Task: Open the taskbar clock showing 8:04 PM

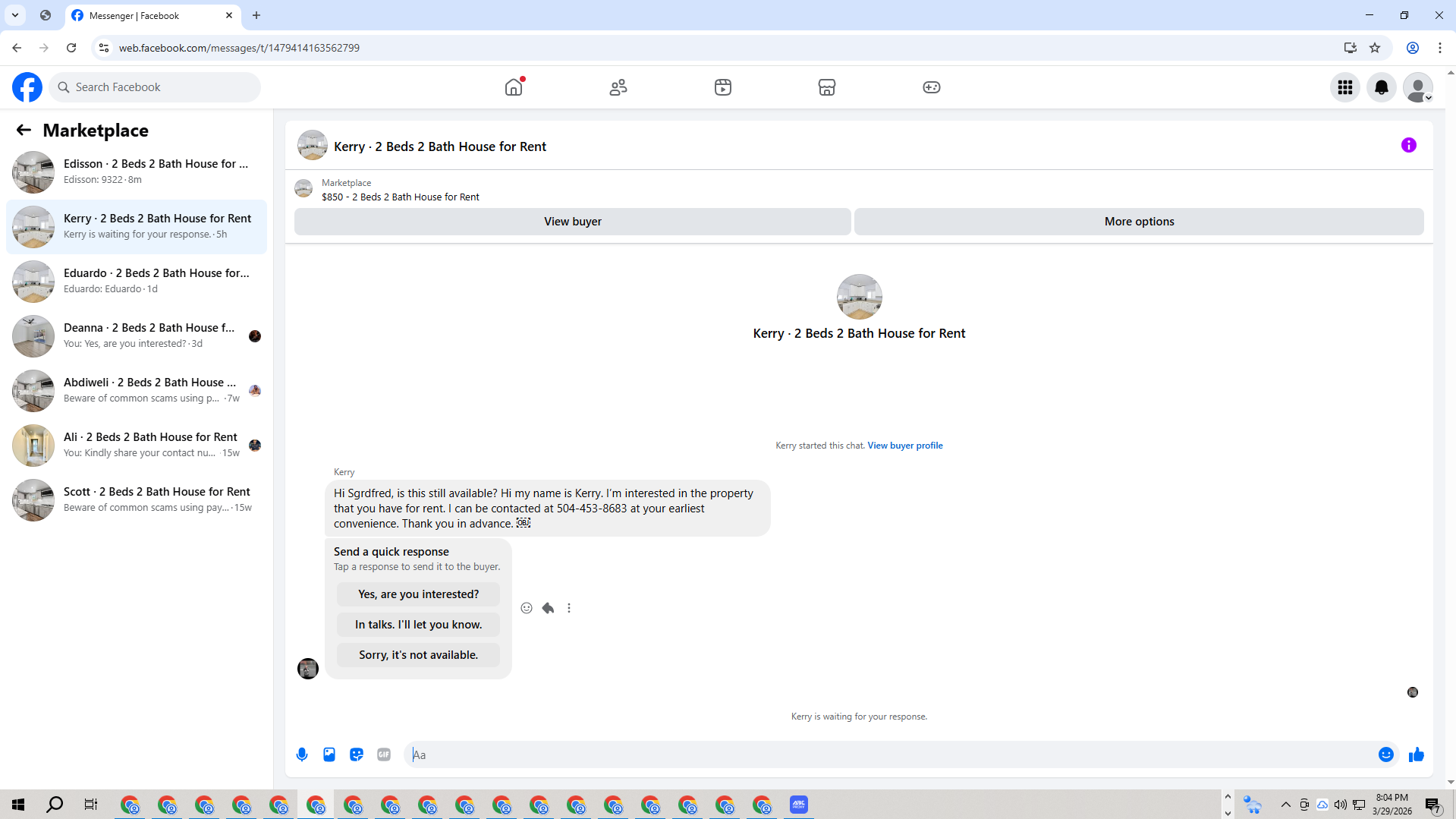Action: pos(1392,805)
